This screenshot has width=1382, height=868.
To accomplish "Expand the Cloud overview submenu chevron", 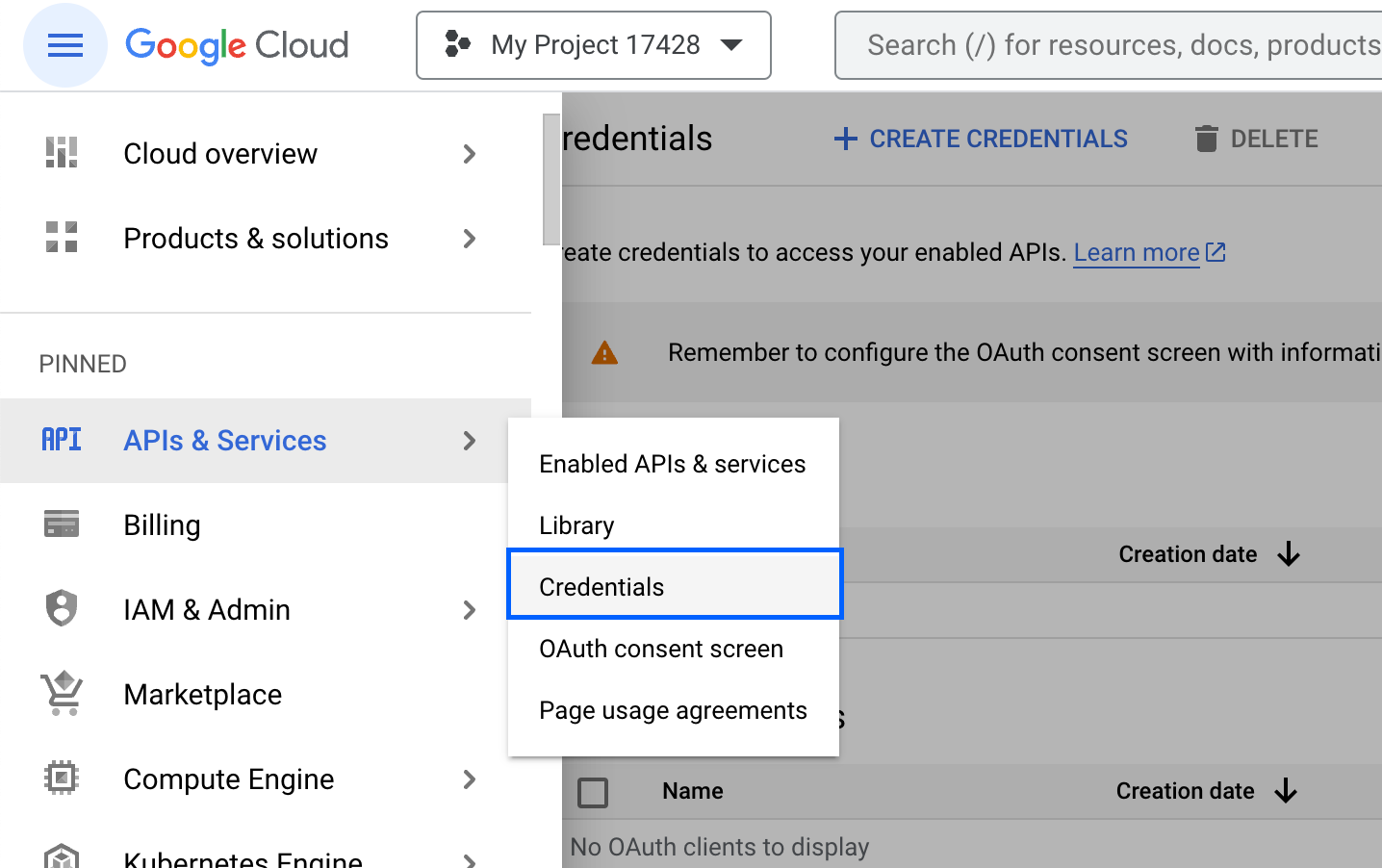I will (470, 153).
